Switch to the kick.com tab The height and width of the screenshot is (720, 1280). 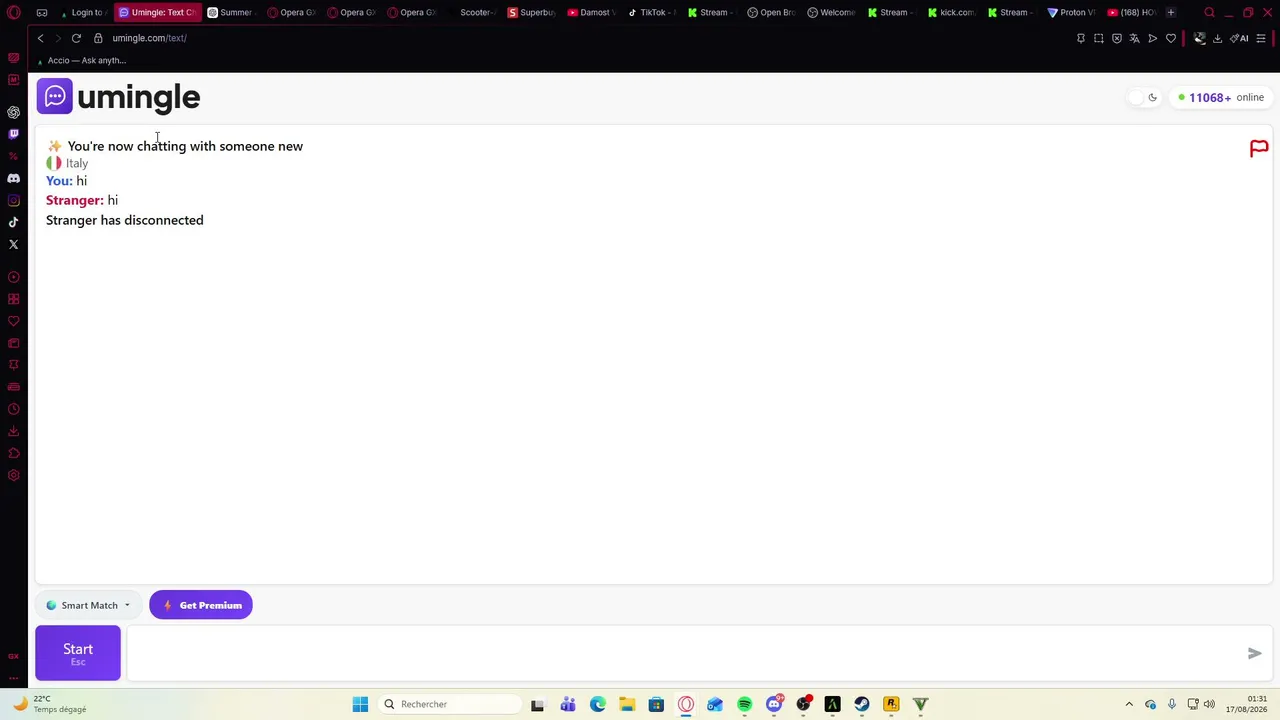coord(951,12)
